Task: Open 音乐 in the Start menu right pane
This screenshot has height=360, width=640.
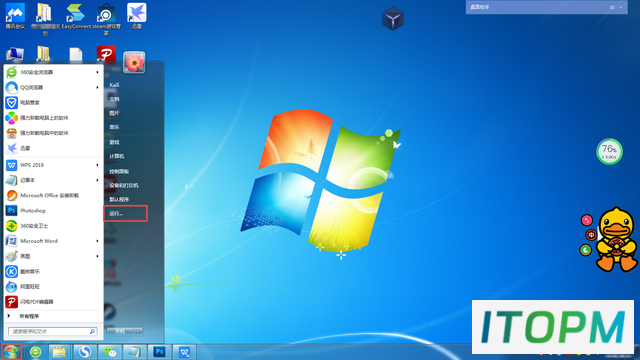Action: tap(114, 127)
